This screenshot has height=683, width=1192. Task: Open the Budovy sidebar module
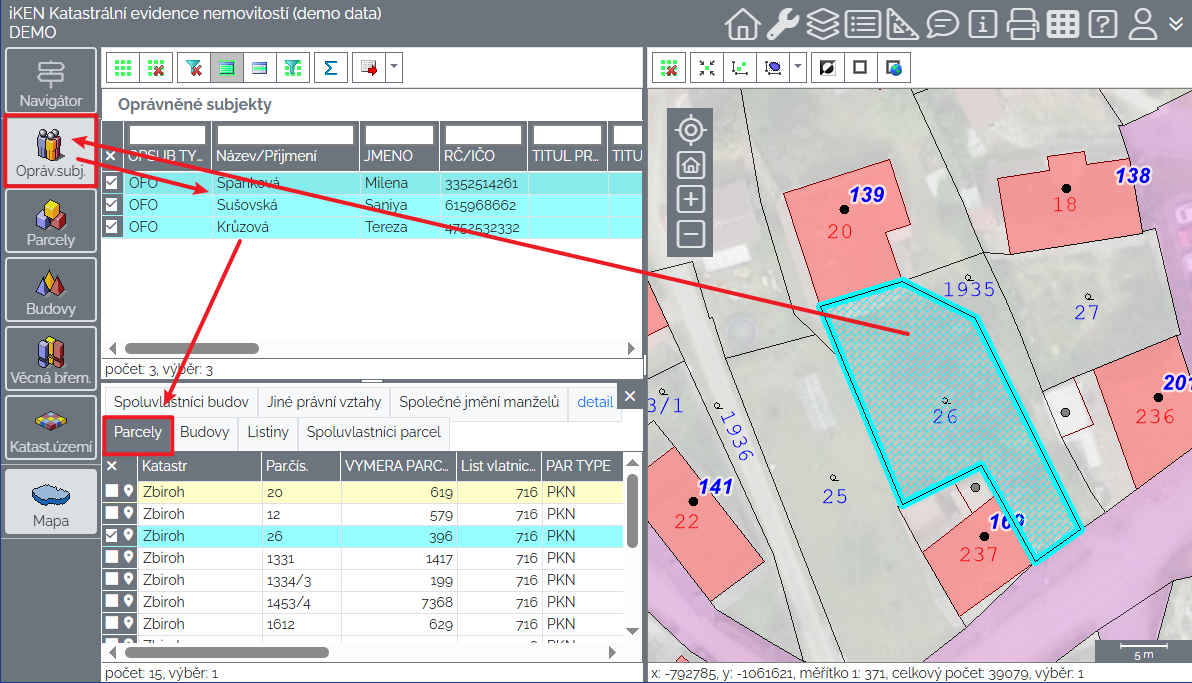click(51, 290)
